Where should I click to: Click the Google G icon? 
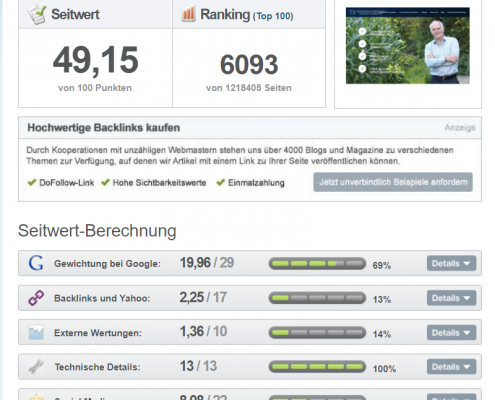tap(36, 263)
